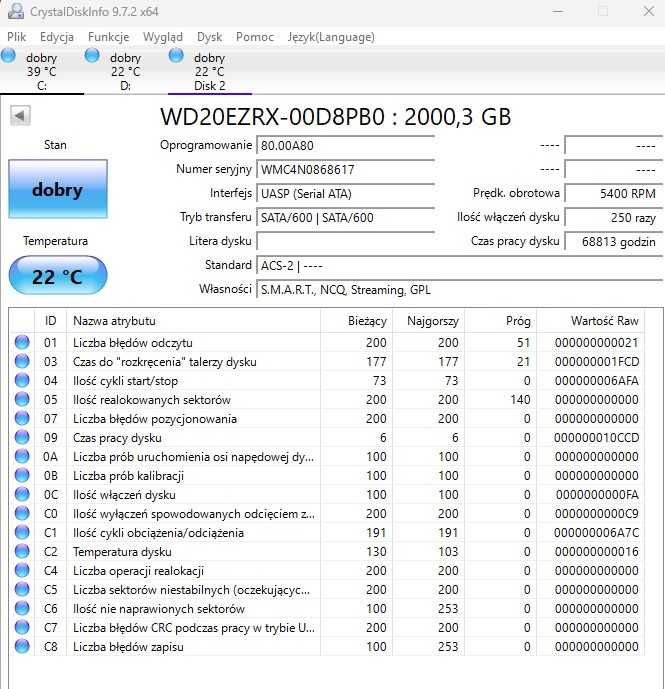Click 'Ilość realokowanych sektorów' attribute name
The height and width of the screenshot is (689, 665).
coord(152,399)
